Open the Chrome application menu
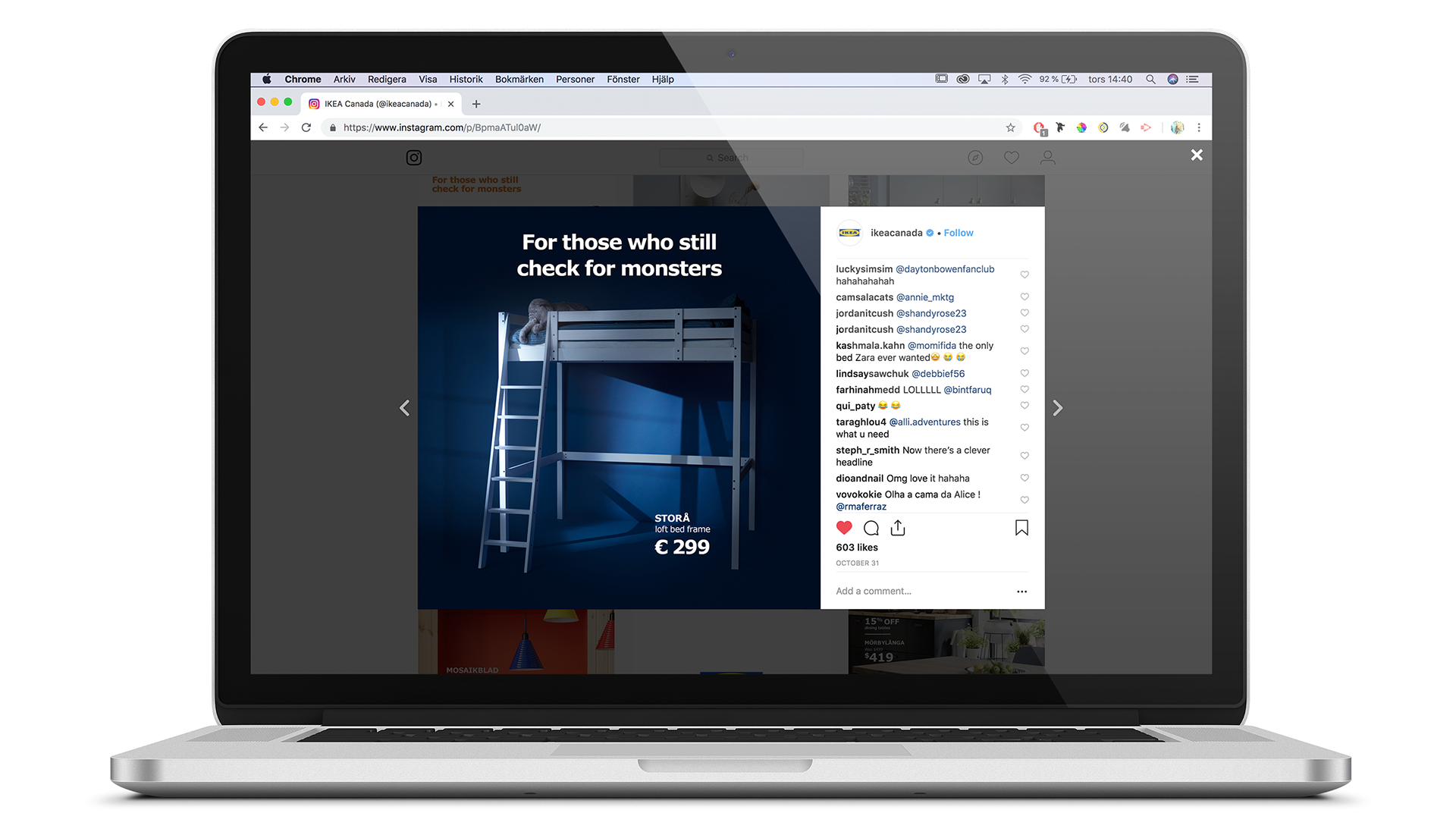 tap(303, 79)
